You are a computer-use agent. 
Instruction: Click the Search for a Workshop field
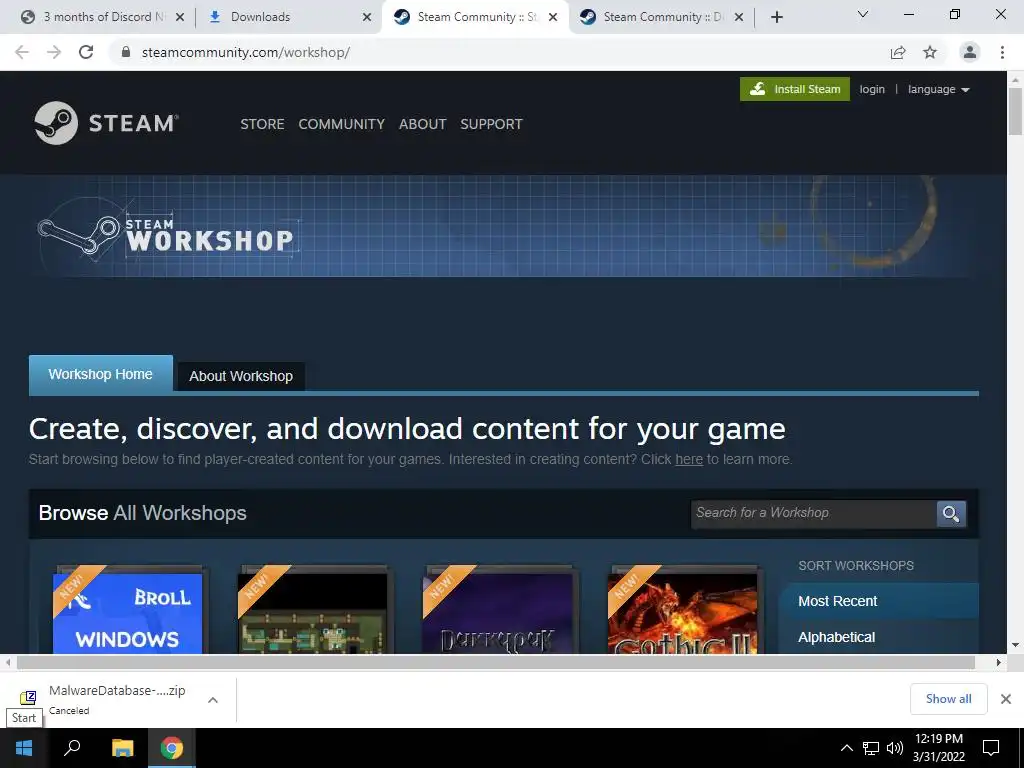click(813, 513)
